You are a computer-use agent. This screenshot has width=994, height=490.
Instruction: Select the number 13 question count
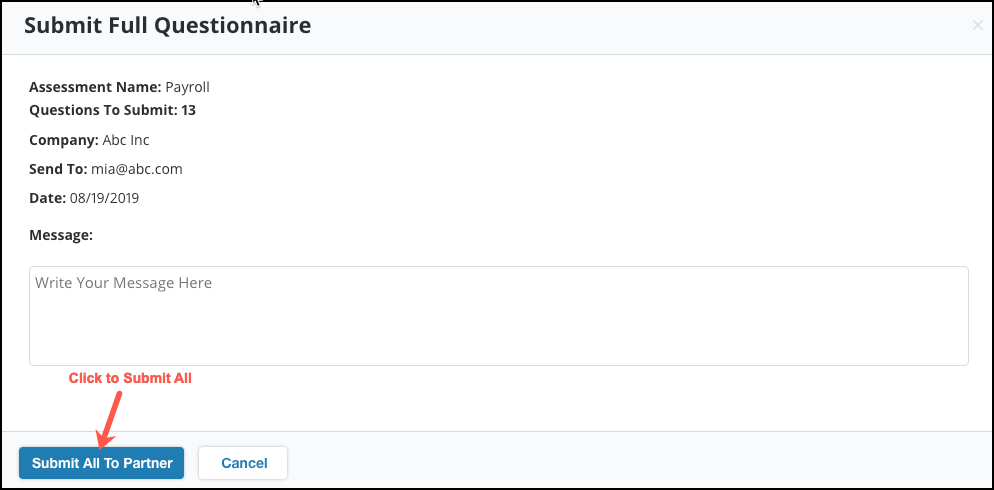coord(188,110)
